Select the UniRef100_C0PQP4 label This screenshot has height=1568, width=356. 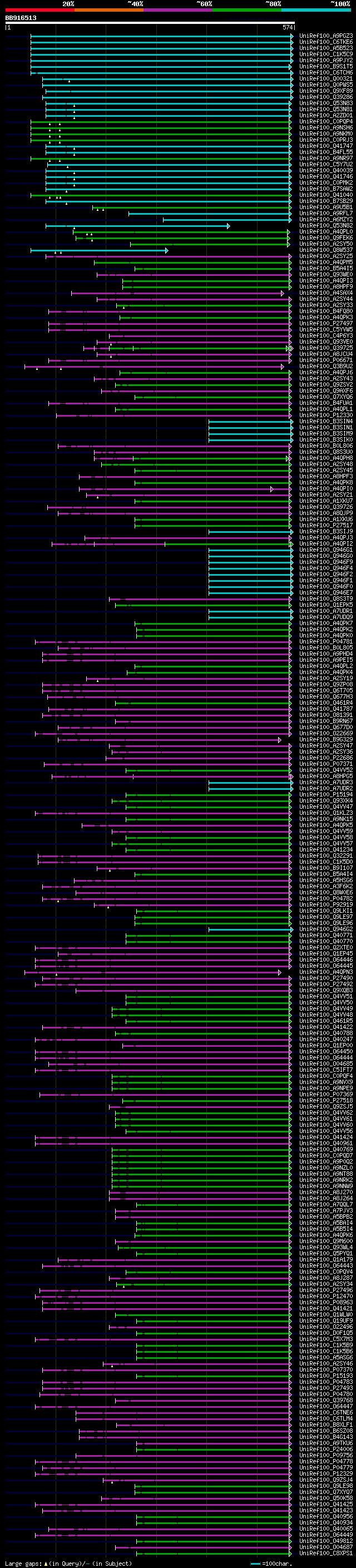coord(325,122)
